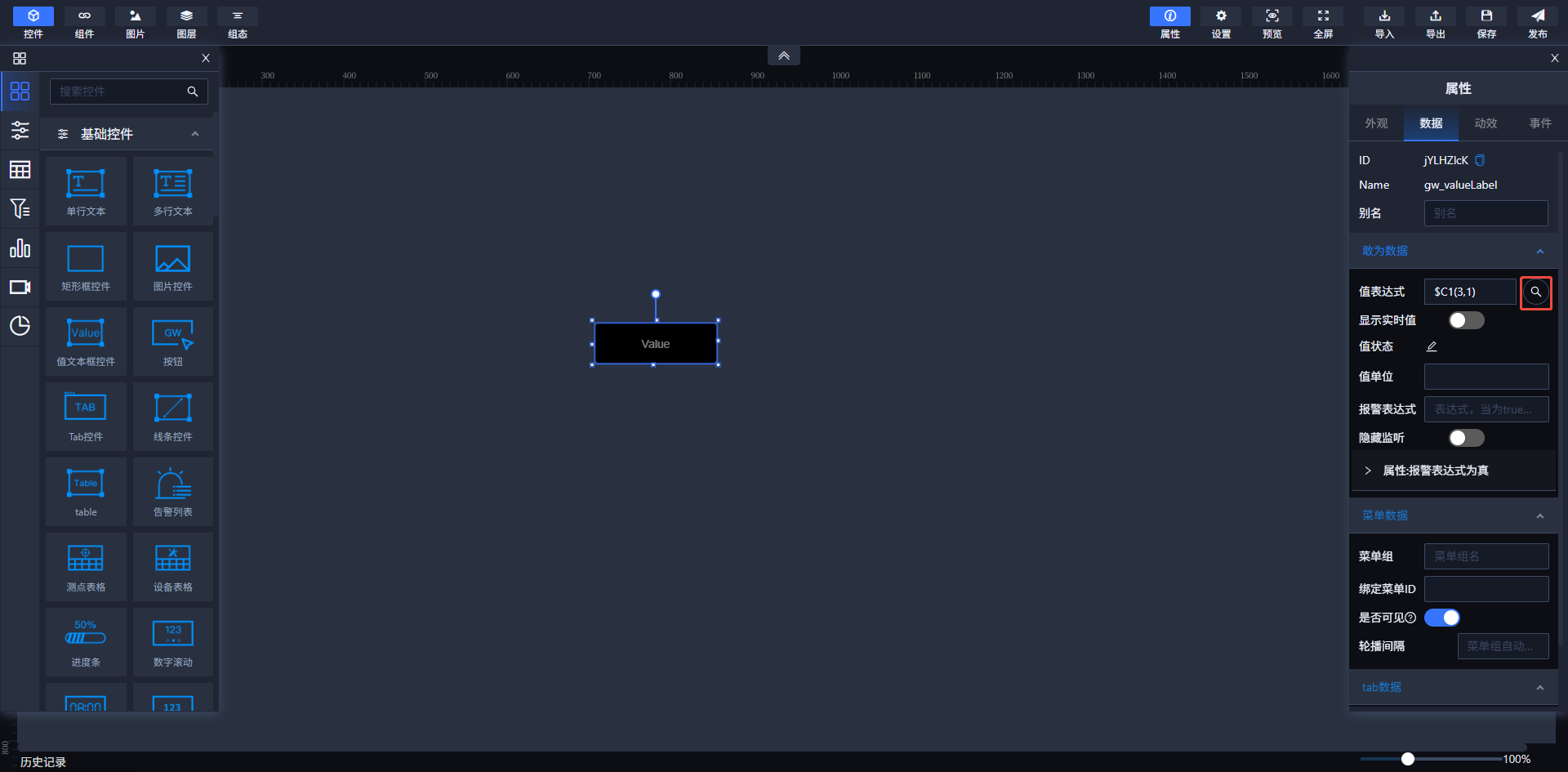
Task: Close the right properties panel
Action: pos(1555,58)
